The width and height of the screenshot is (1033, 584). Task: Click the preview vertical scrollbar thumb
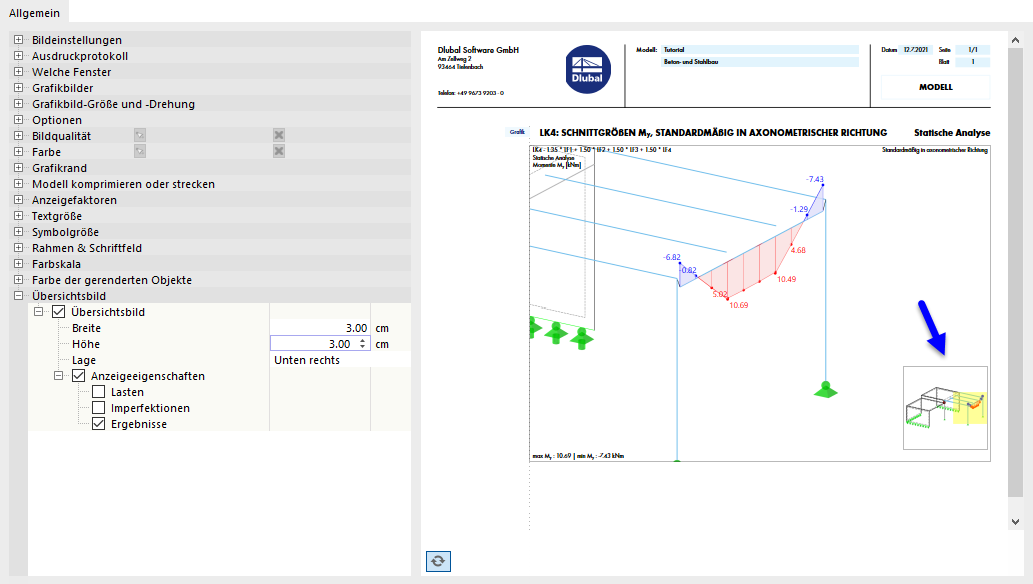pos(1015,272)
